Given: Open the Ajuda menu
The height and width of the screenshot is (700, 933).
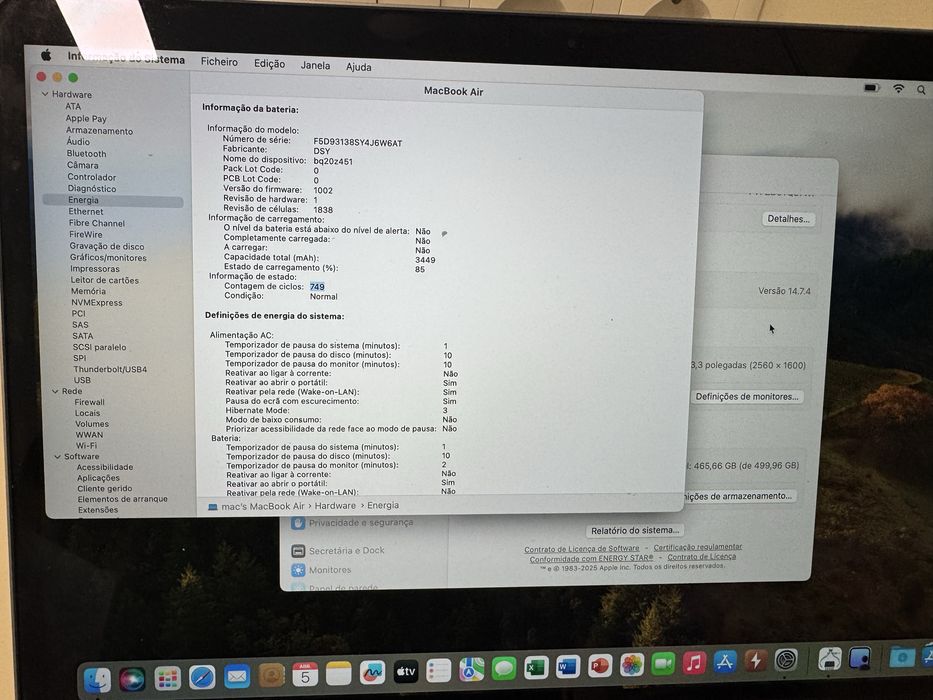Looking at the screenshot, I should (359, 67).
